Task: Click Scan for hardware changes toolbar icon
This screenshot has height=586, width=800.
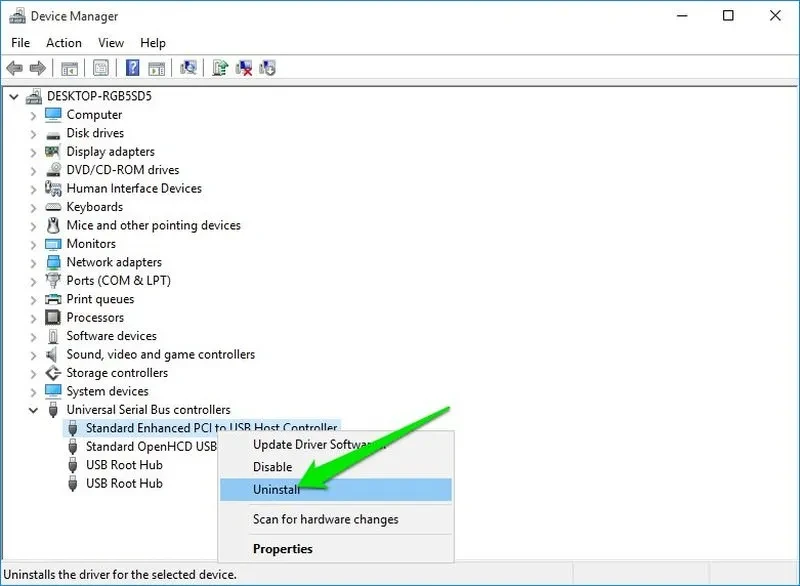Action: pos(188,68)
